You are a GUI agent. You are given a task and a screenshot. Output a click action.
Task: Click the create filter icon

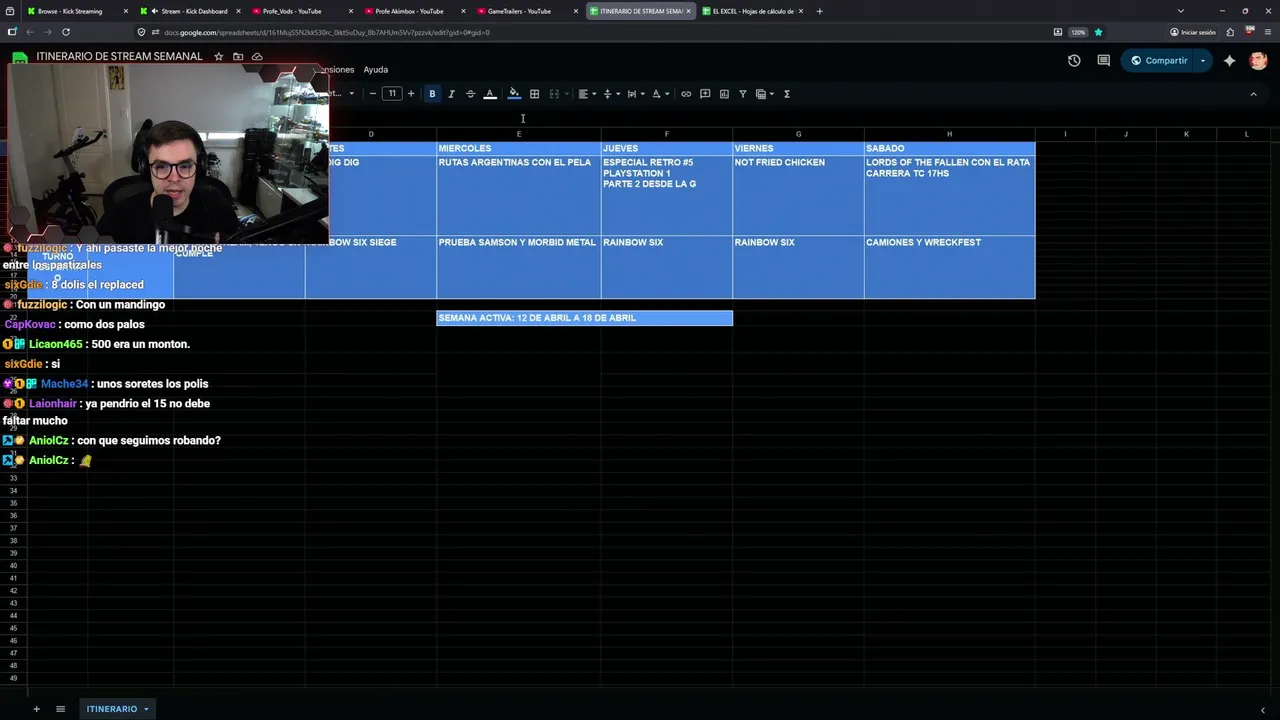point(742,94)
